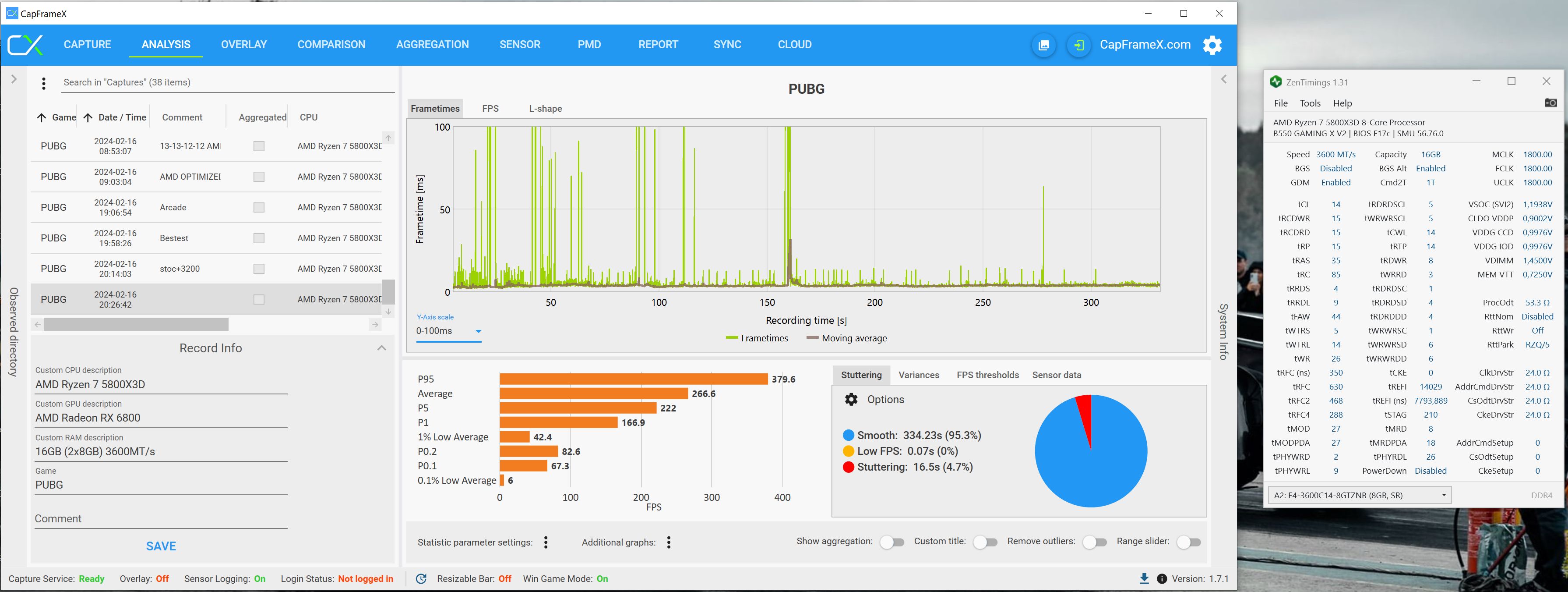This screenshot has height=592, width=1568.
Task: Open ZenTimings memory module dropdown
Action: [x=1359, y=495]
